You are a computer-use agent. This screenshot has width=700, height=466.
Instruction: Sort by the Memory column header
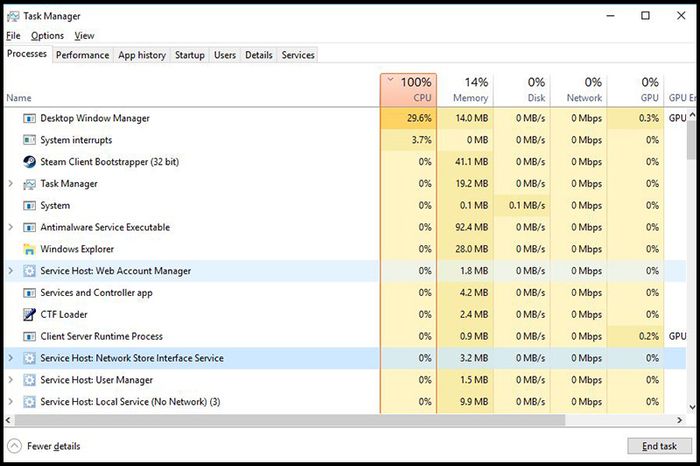click(465, 90)
